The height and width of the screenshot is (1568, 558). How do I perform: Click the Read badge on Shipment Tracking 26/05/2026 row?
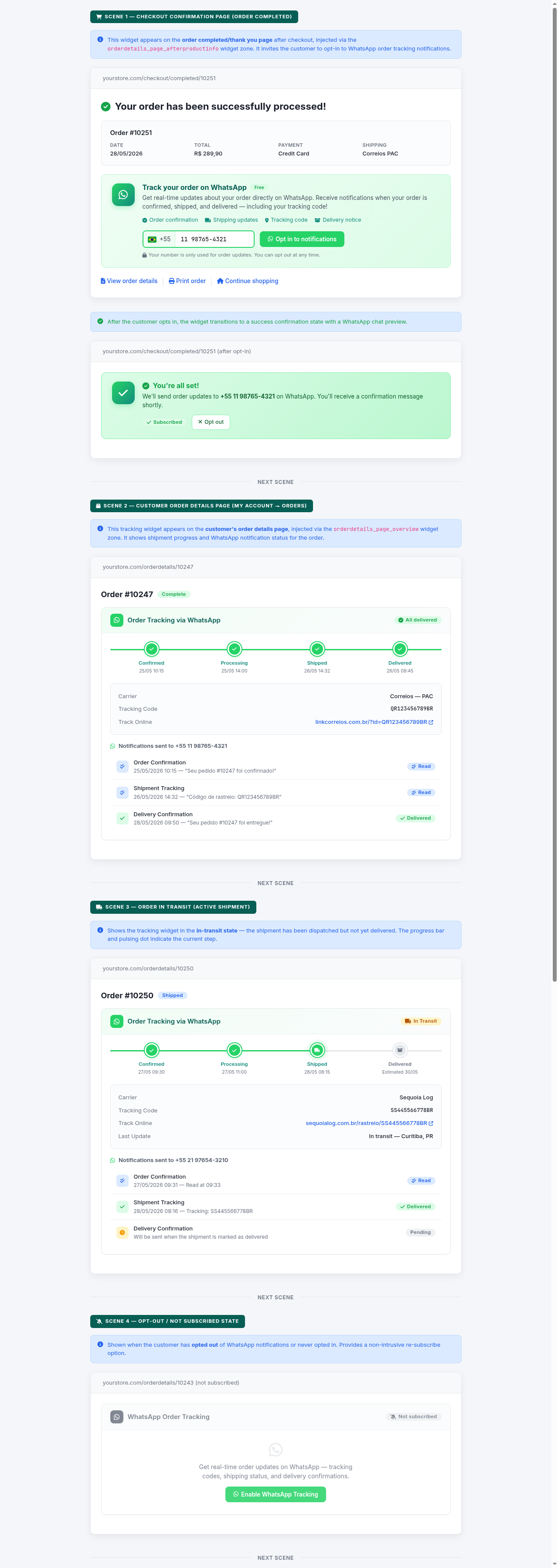[x=421, y=793]
